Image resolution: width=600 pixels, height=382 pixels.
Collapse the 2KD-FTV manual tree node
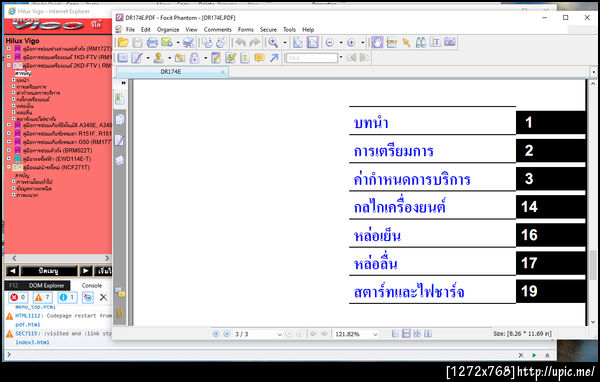[8, 65]
